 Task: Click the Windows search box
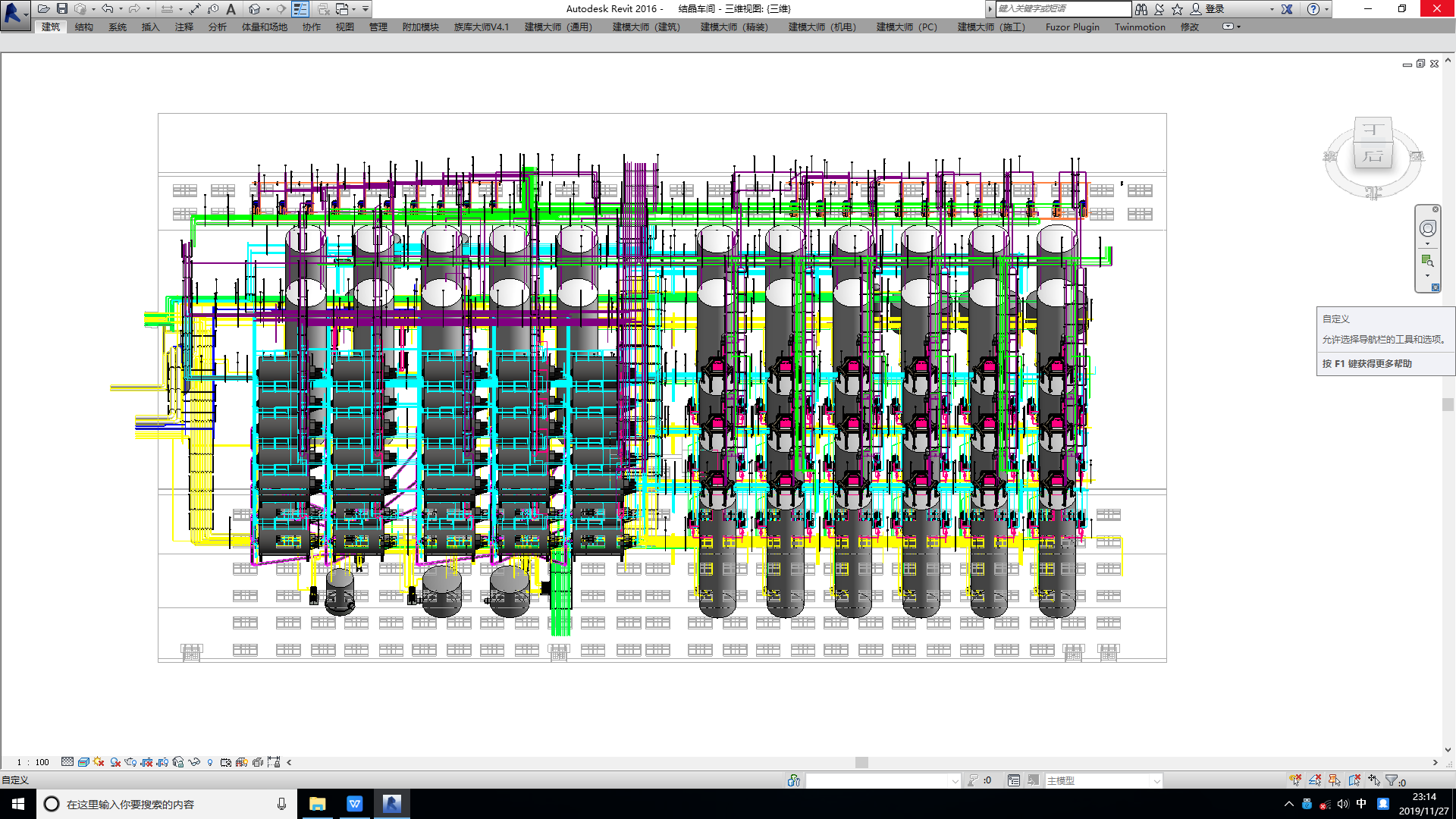pyautogui.click(x=166, y=804)
